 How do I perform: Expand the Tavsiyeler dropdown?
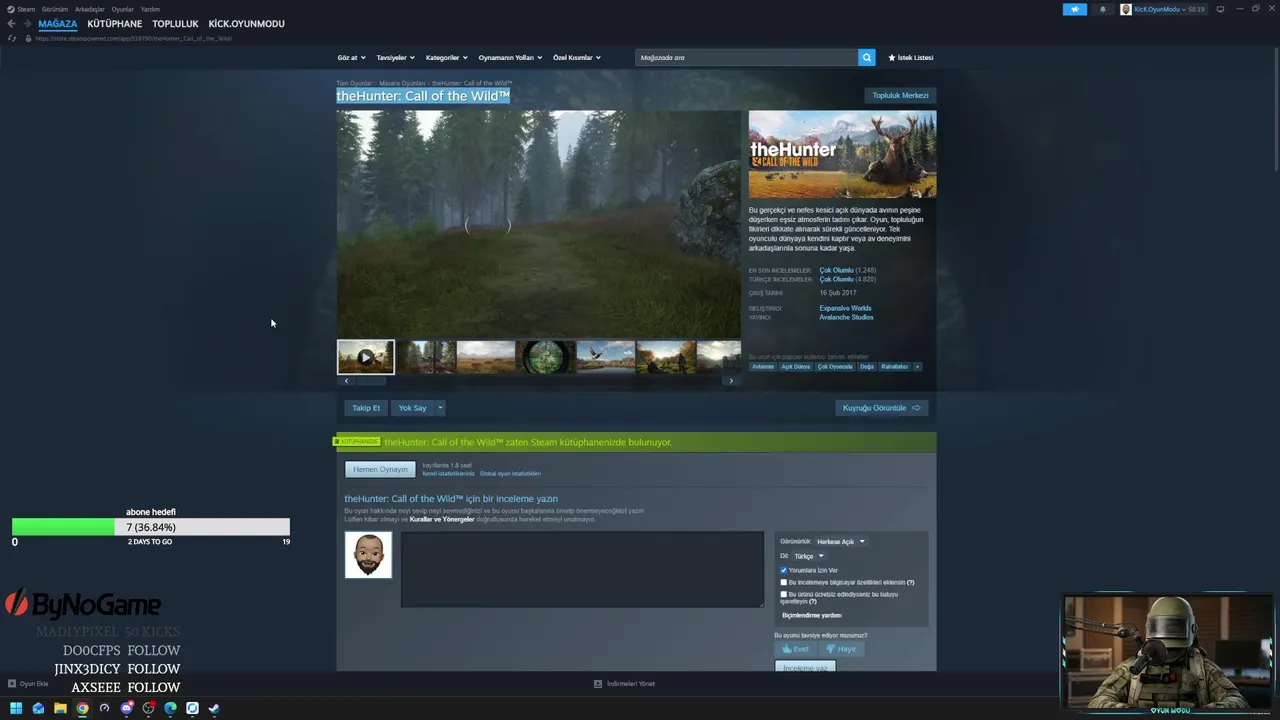pyautogui.click(x=396, y=58)
